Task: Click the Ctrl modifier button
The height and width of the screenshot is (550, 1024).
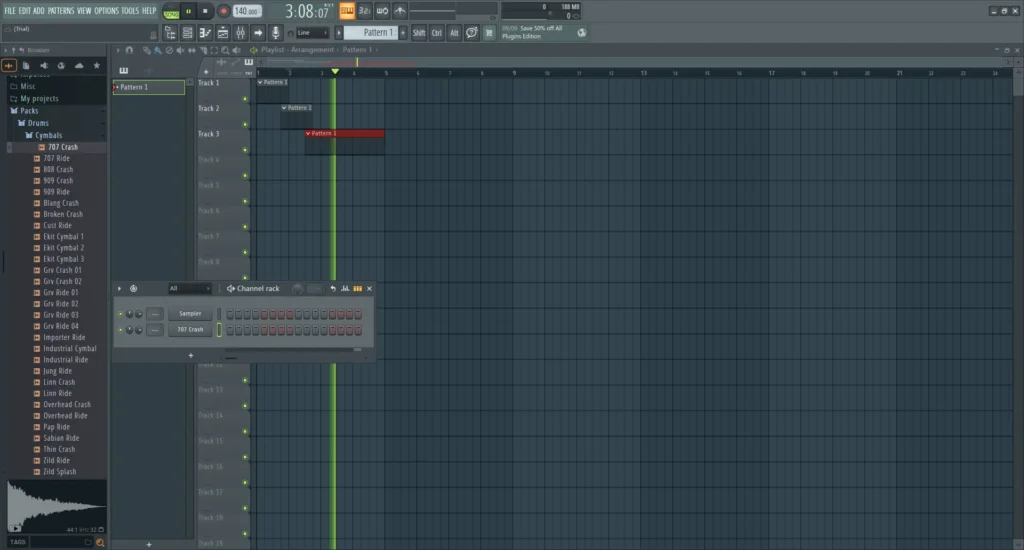Action: coord(436,33)
